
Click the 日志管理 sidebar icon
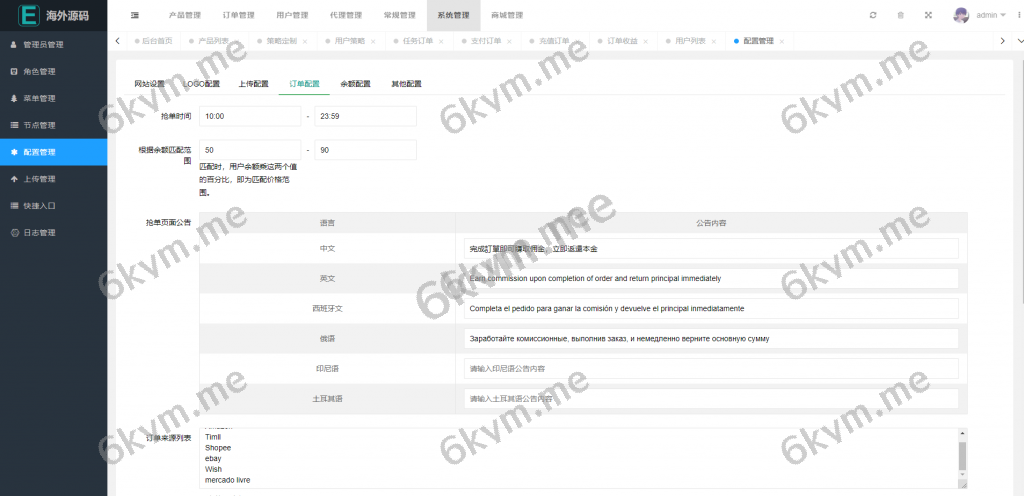(14, 232)
